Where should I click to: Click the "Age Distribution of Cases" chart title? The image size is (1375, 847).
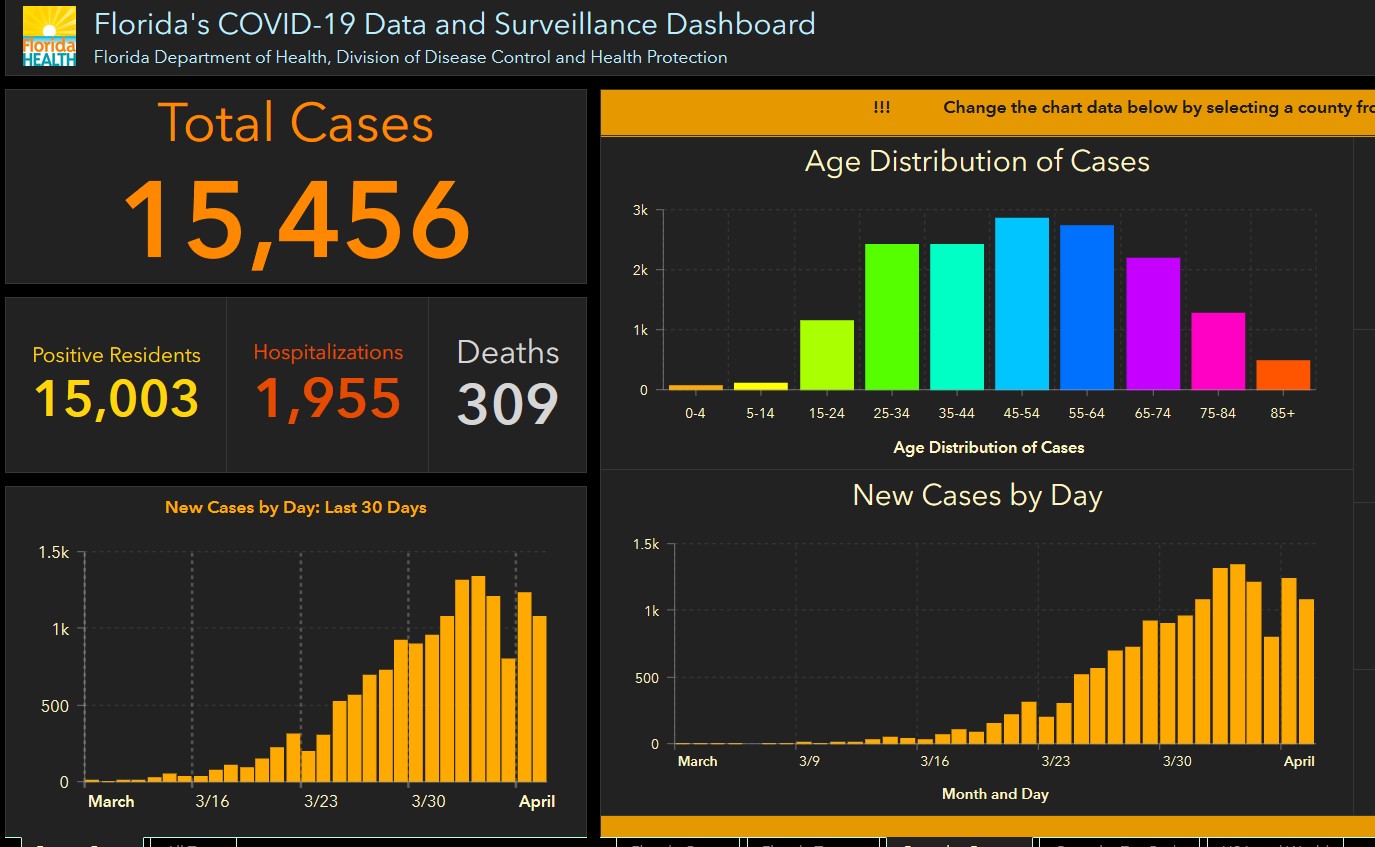point(977,162)
